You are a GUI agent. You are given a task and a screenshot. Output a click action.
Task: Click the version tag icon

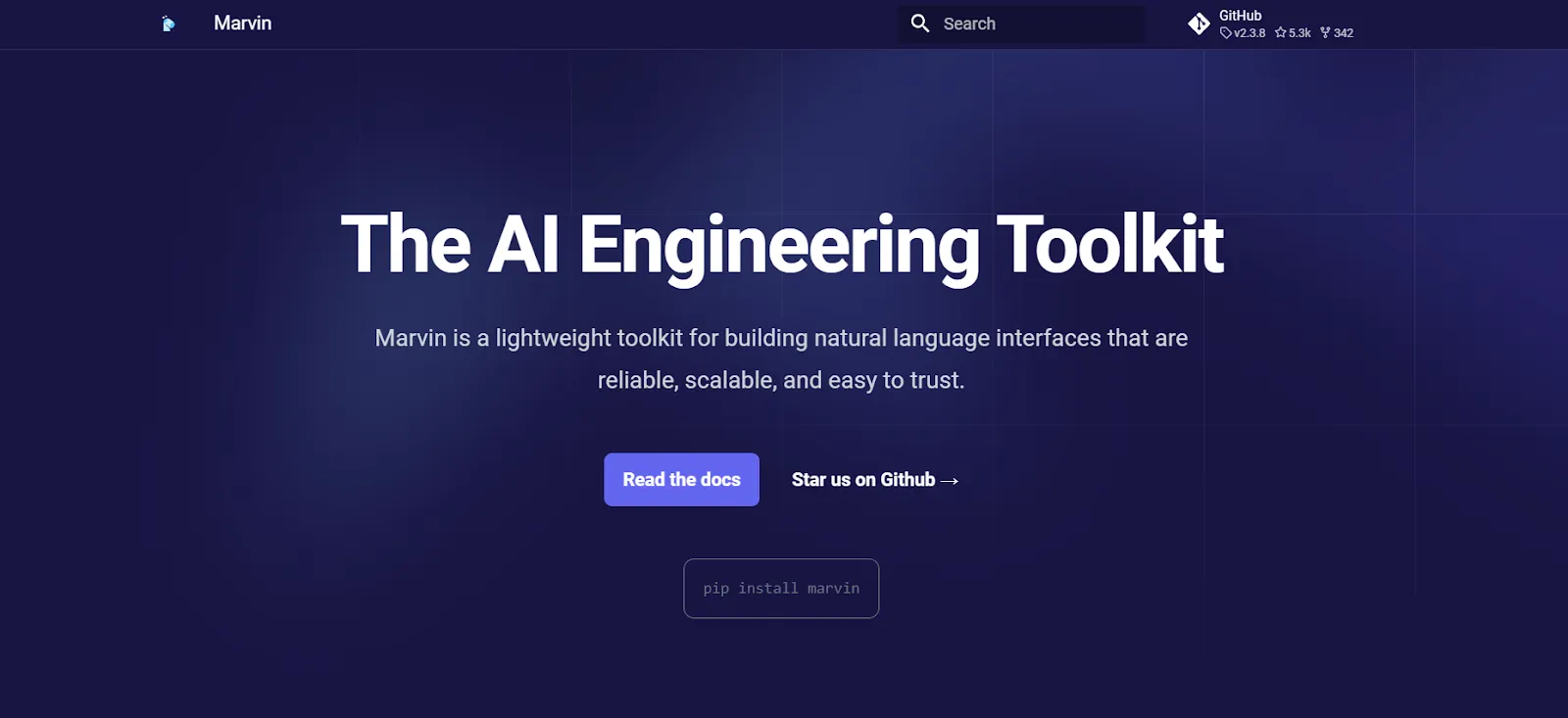click(x=1225, y=33)
